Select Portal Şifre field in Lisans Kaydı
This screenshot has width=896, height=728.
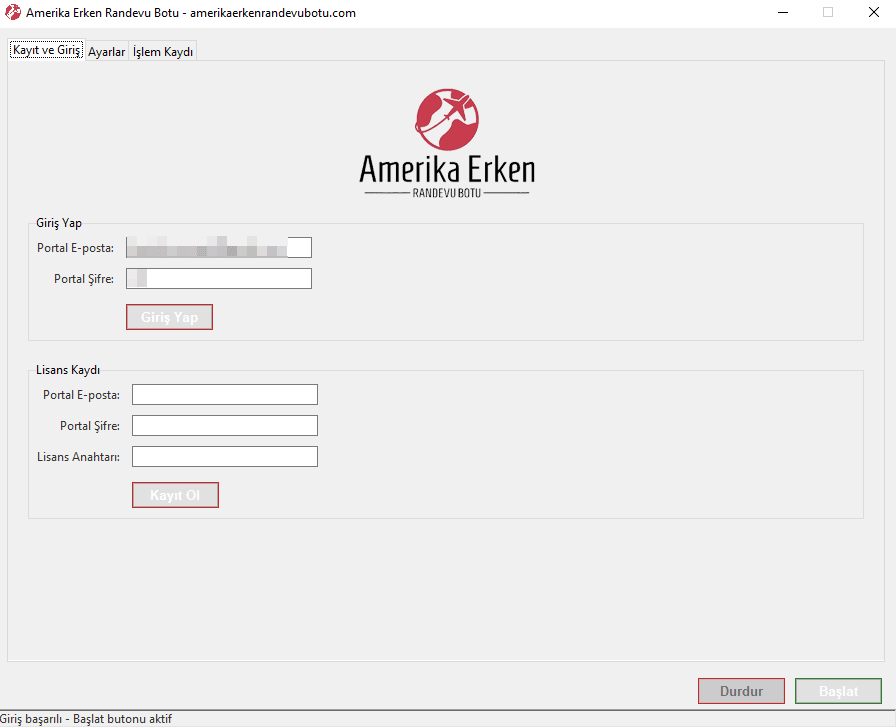224,426
